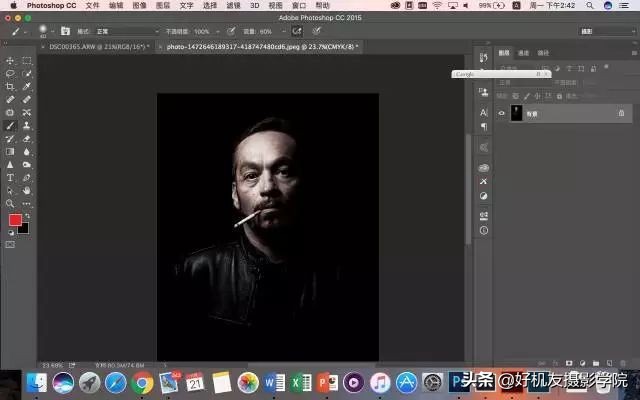Open the History panel icon

pyautogui.click(x=484, y=58)
